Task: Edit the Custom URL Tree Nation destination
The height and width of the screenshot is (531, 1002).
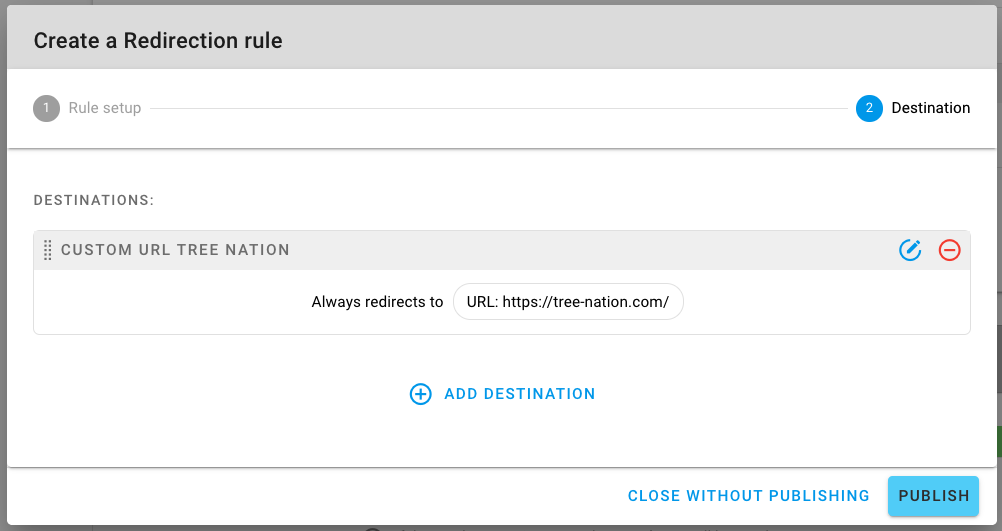Action: (x=910, y=250)
